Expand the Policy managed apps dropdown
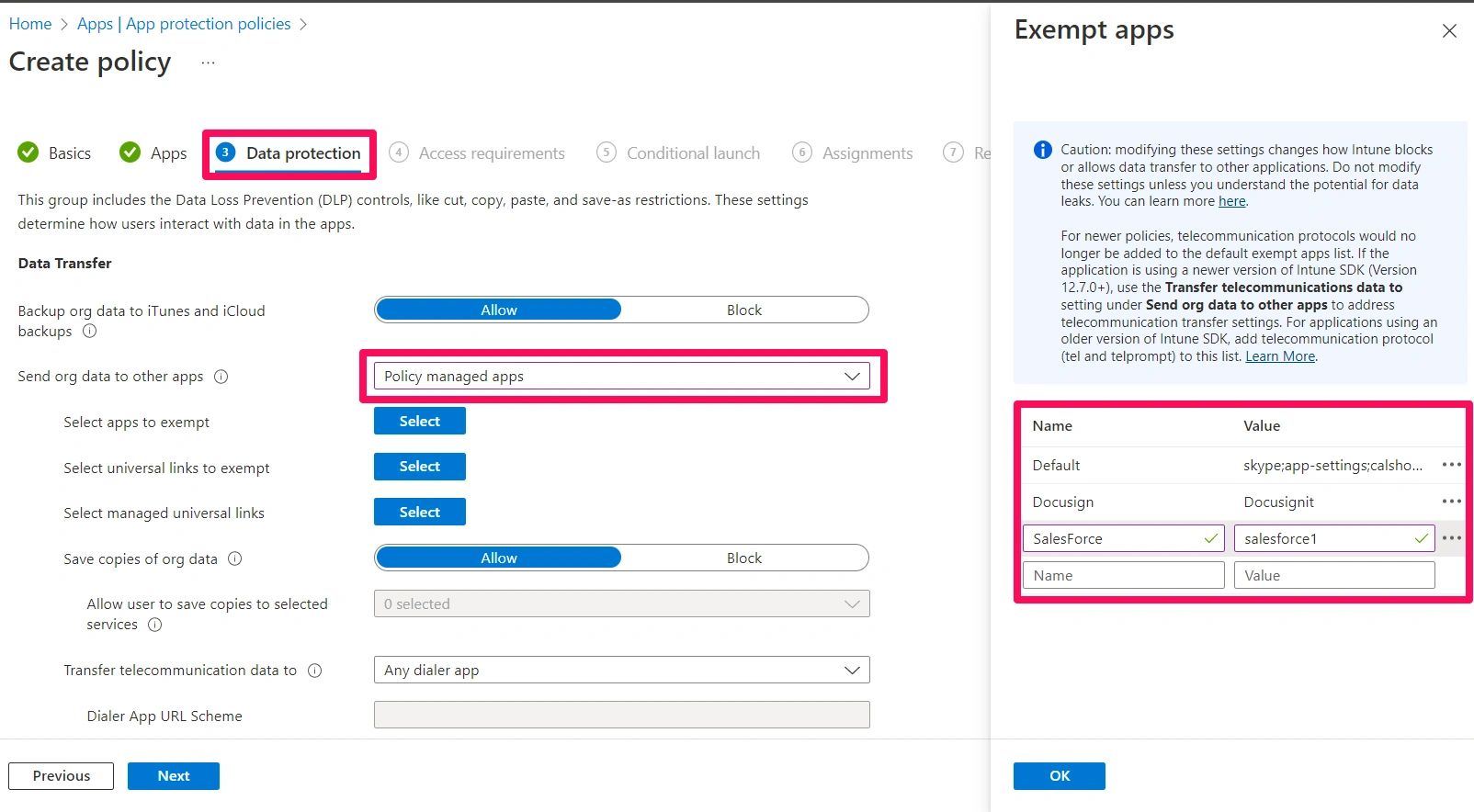 621,377
